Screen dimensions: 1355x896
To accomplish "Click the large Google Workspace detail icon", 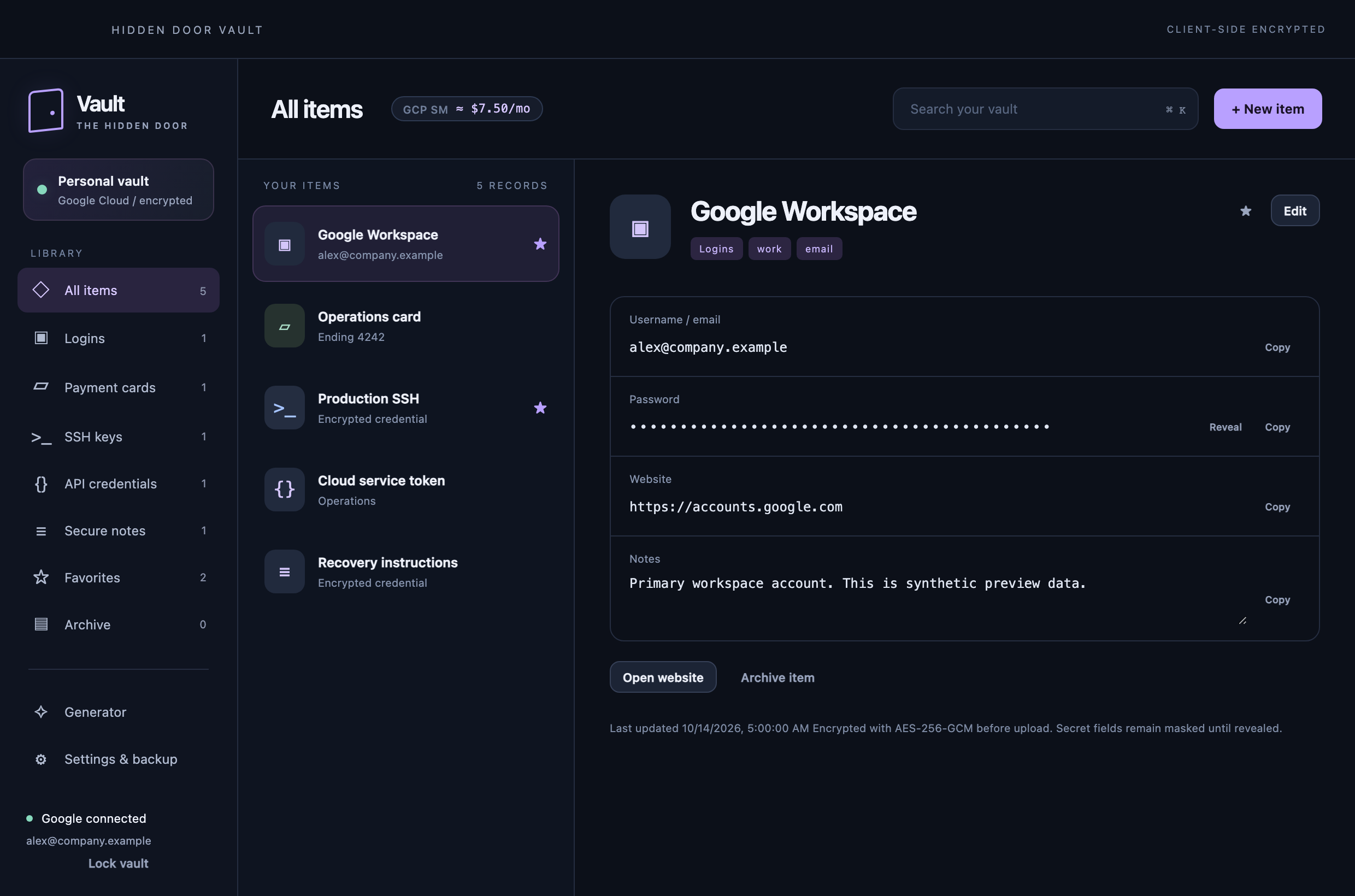I will [x=640, y=227].
